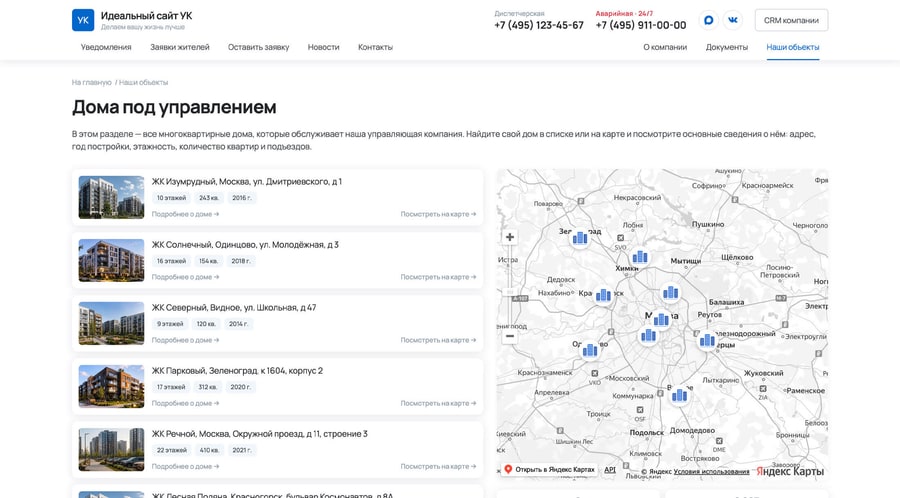Select the building marker near Химки
The image size is (900, 498).
pos(640,257)
